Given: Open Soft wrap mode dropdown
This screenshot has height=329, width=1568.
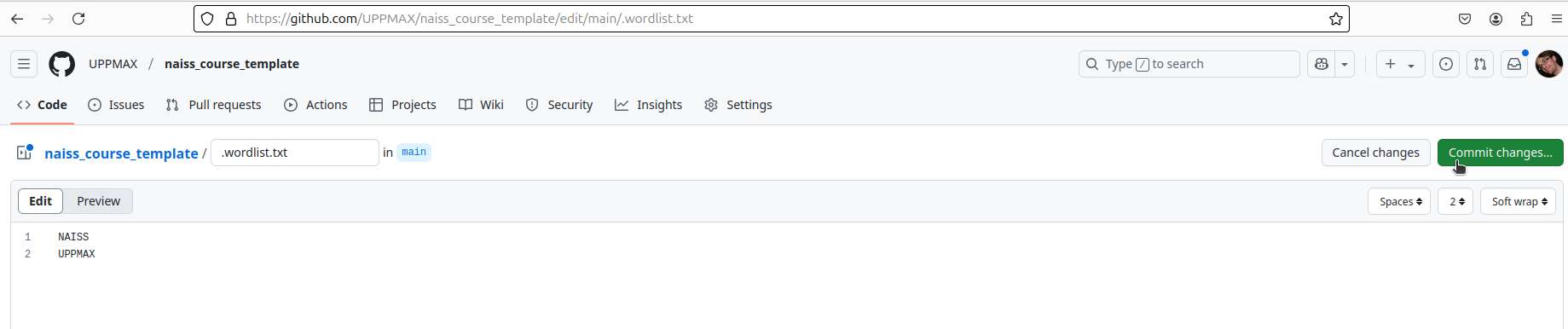Looking at the screenshot, I should point(1518,202).
